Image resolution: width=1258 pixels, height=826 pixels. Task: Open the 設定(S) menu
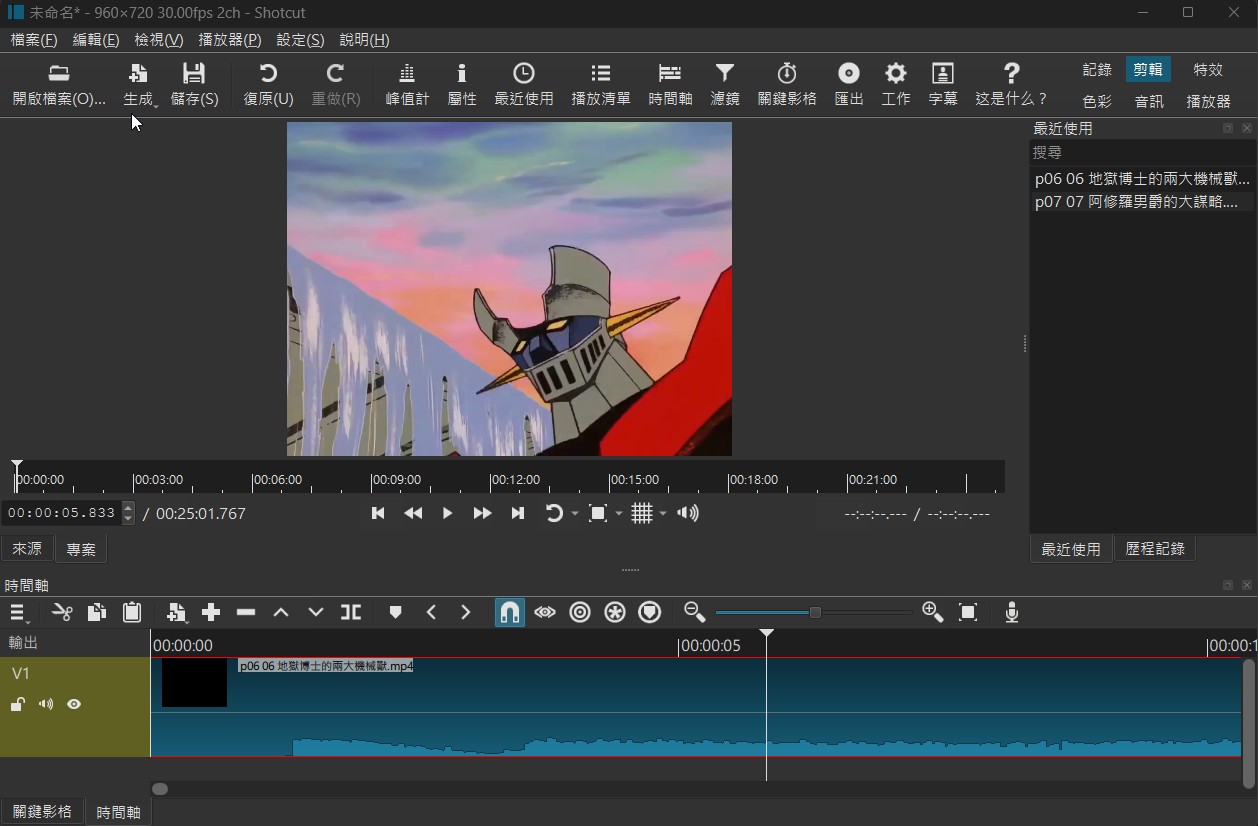point(300,40)
